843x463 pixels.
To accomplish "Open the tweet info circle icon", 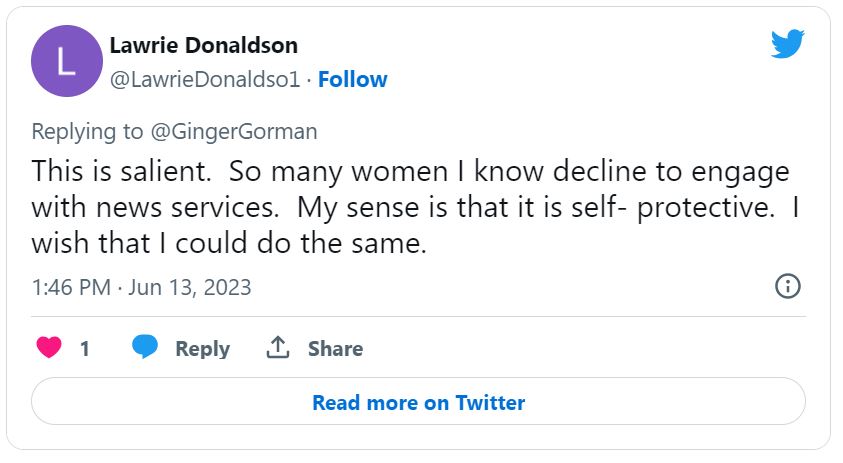I will point(788,286).
